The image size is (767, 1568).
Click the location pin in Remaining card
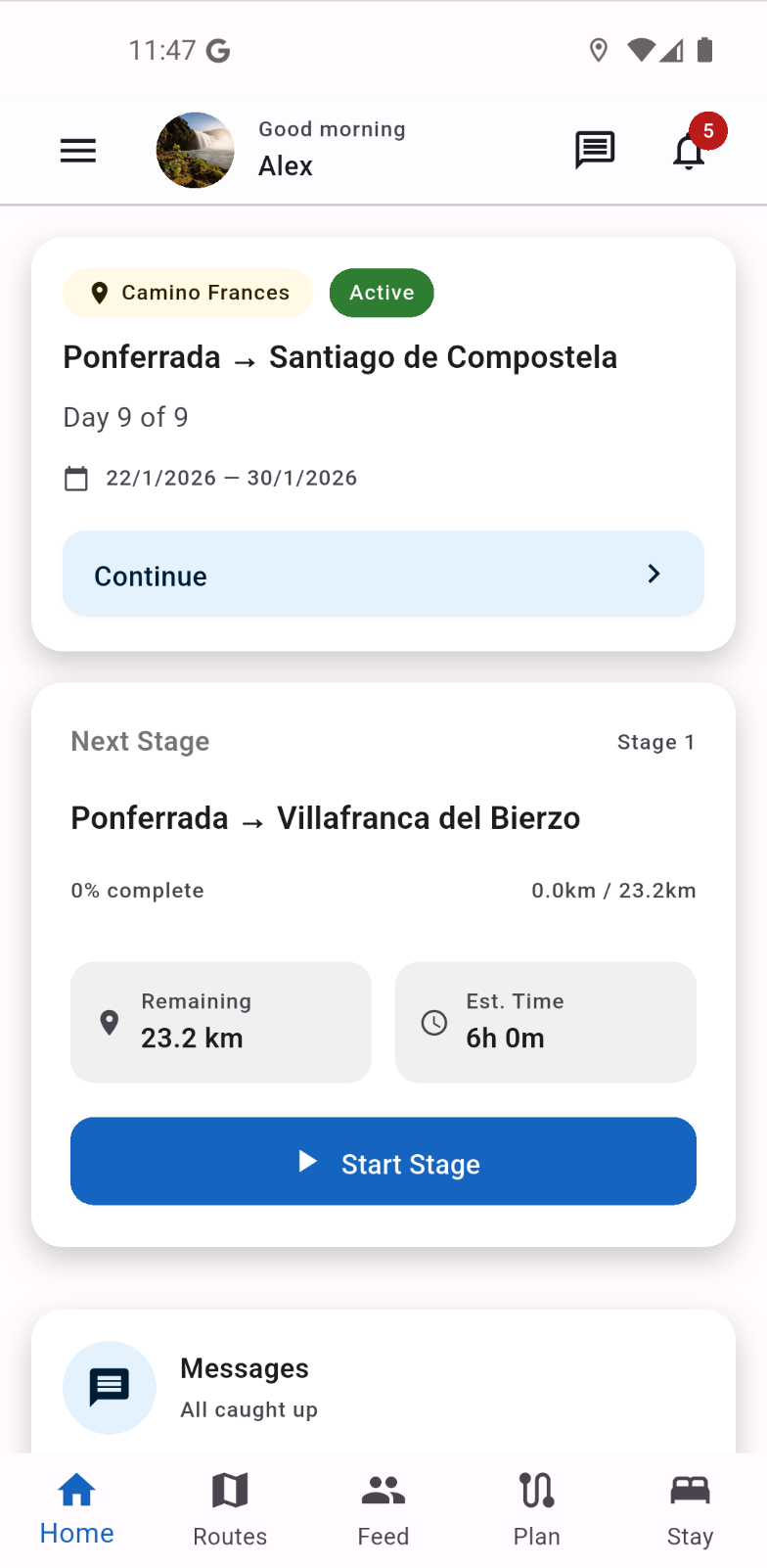(x=110, y=1023)
